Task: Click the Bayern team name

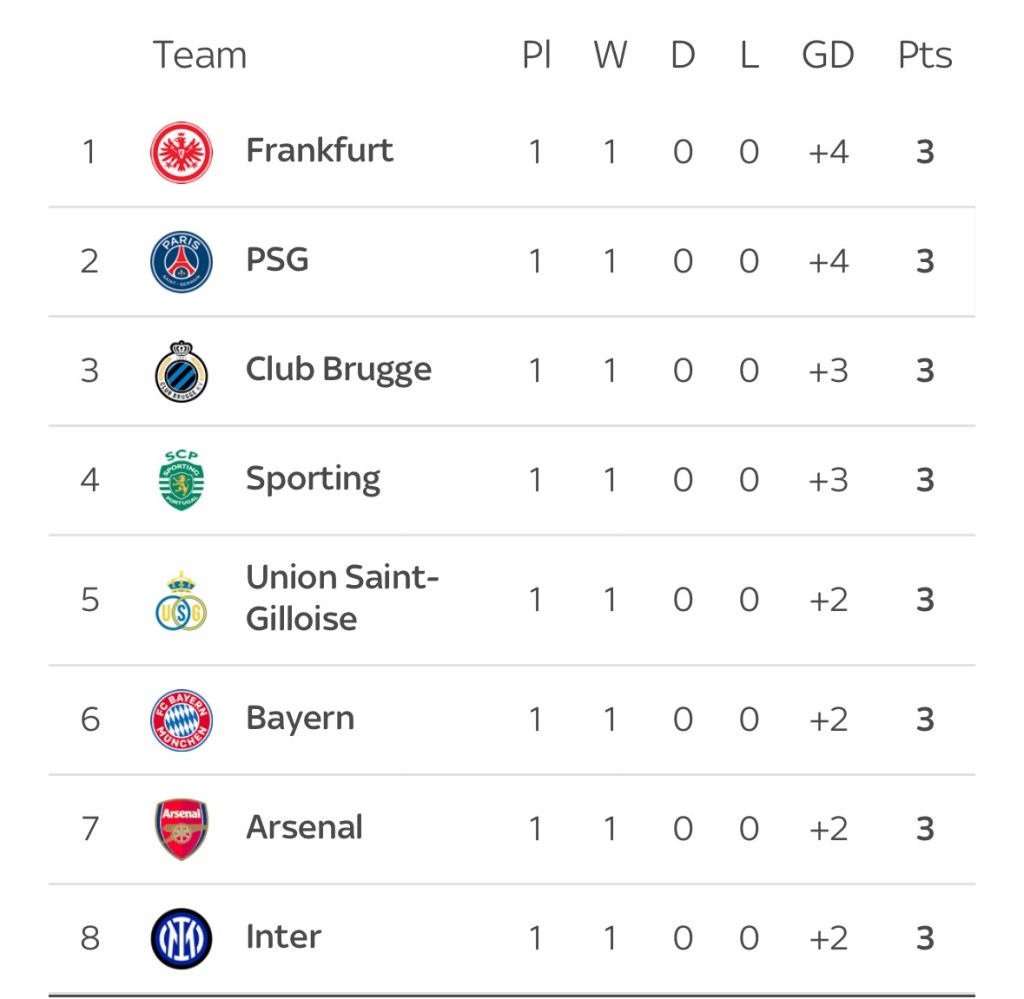Action: pyautogui.click(x=300, y=719)
